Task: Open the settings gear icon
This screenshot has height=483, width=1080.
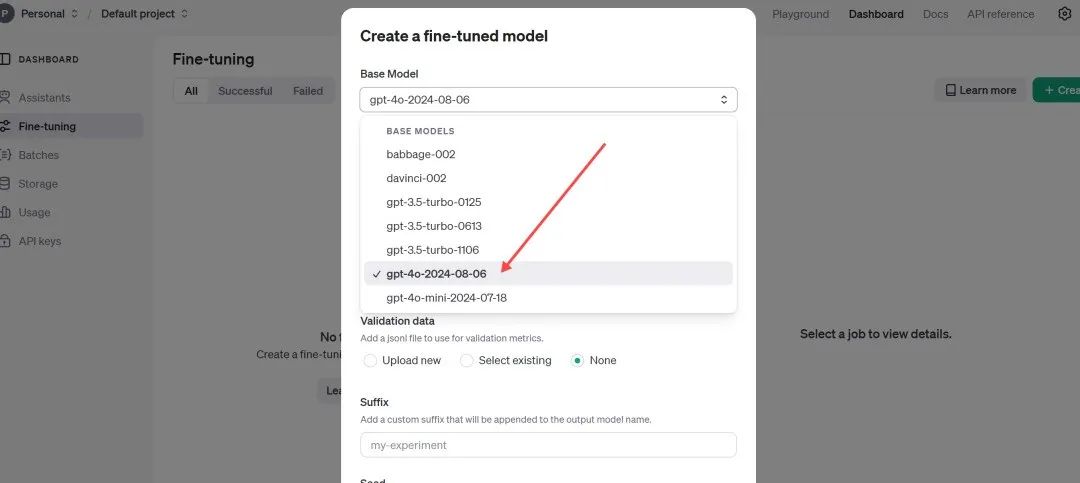Action: point(1064,14)
